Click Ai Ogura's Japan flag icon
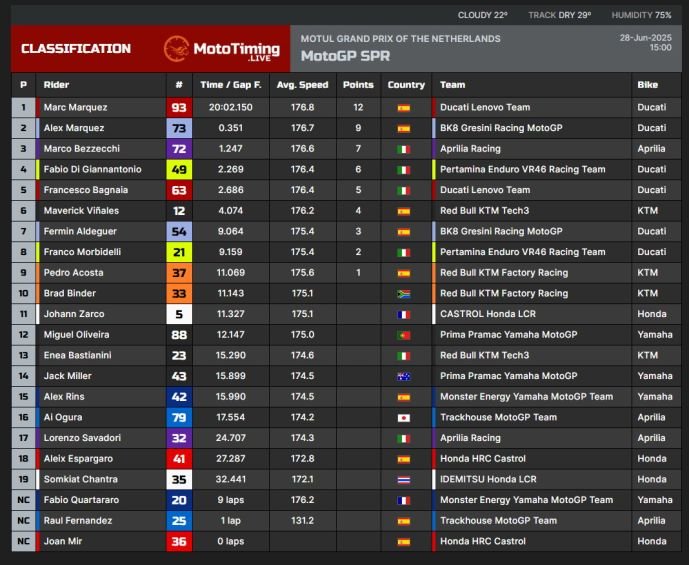This screenshot has height=565, width=689. coord(404,417)
